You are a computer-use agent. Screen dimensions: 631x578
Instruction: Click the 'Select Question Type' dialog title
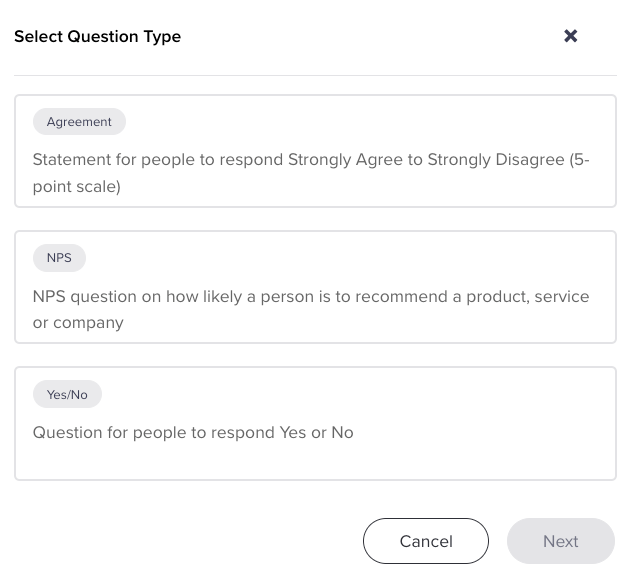97,37
